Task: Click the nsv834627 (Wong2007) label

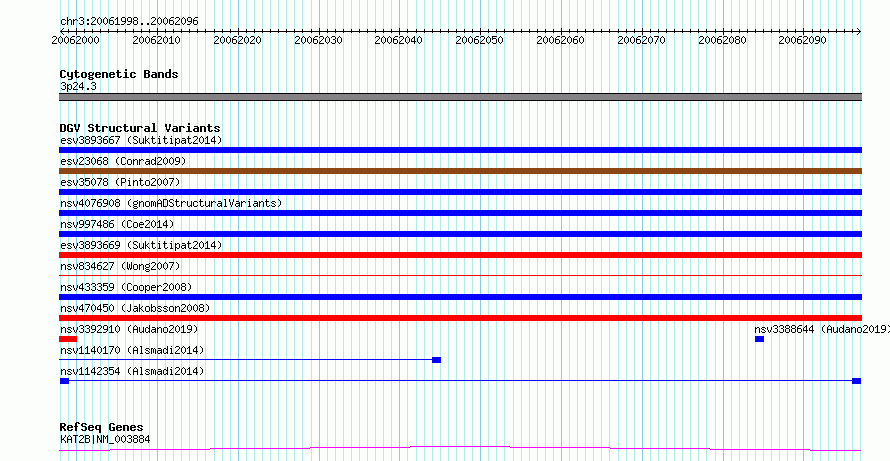Action: (120, 266)
